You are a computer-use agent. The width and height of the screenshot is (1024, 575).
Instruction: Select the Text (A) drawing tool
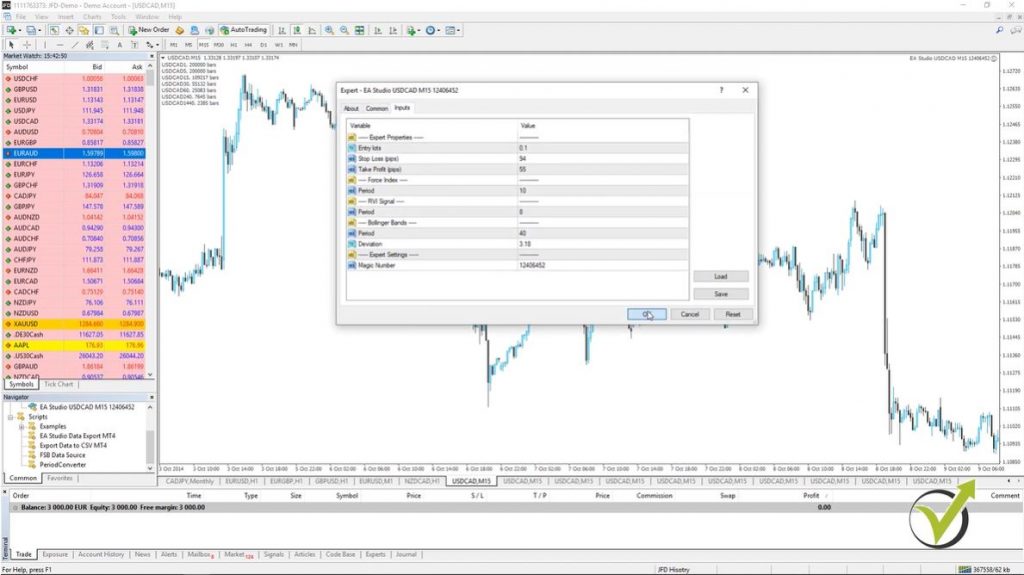click(x=120, y=45)
